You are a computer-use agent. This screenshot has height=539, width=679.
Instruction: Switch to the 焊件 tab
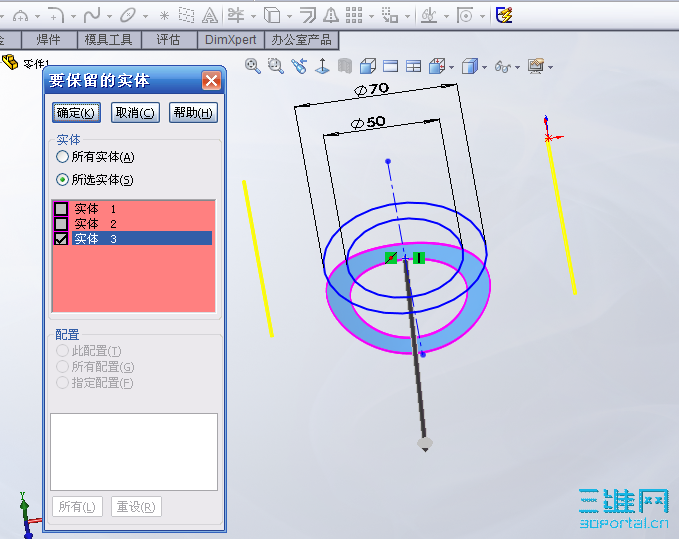(x=48, y=40)
